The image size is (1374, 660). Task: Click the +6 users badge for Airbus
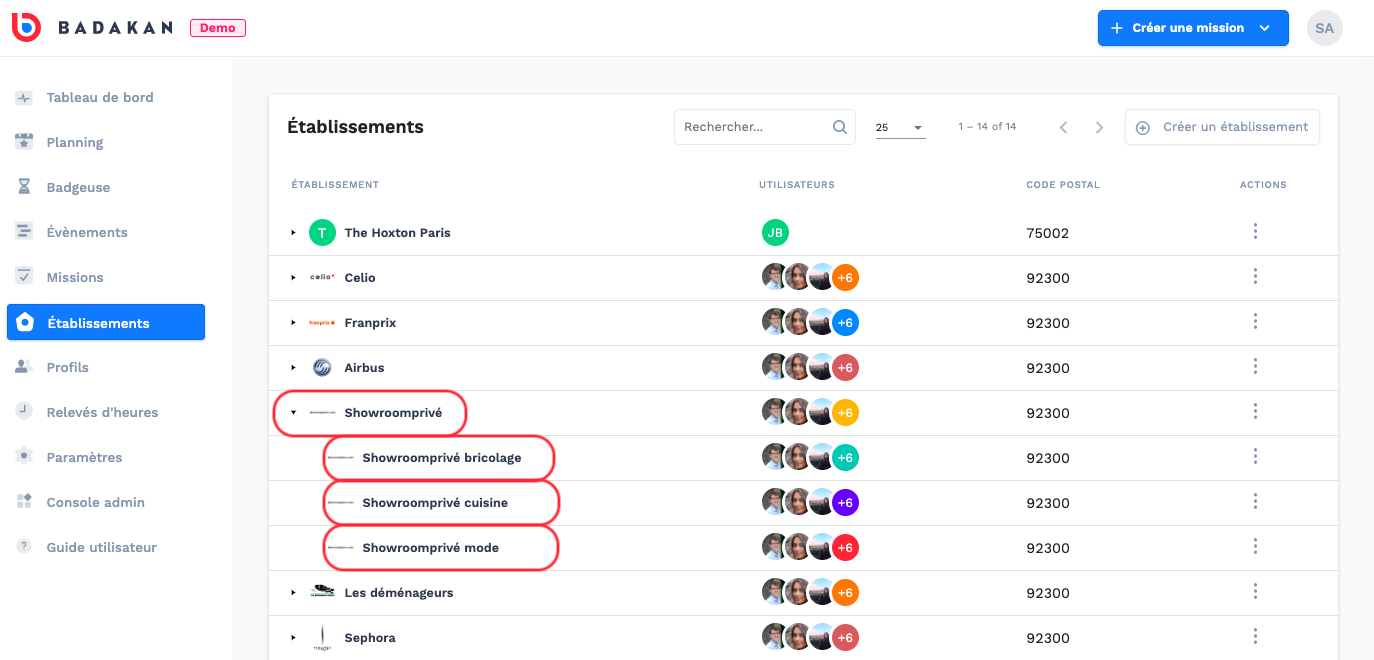point(845,368)
